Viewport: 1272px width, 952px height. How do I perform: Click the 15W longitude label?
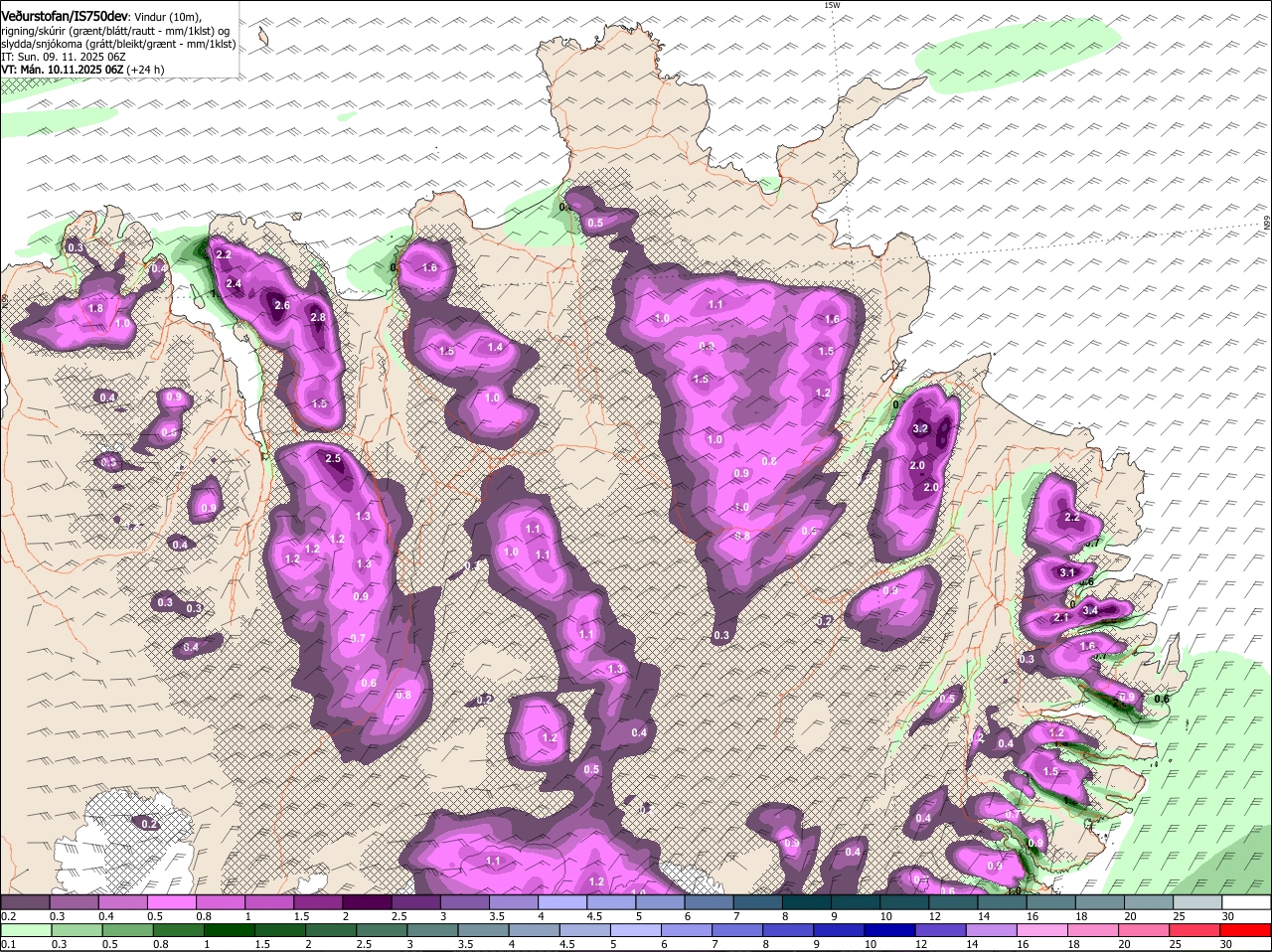832,5
